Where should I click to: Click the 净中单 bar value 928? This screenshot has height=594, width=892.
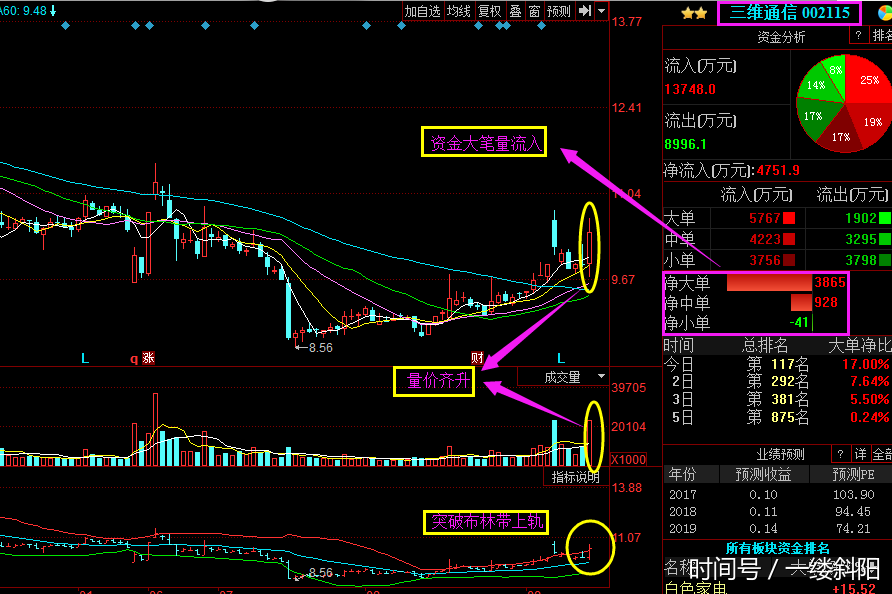click(826, 302)
